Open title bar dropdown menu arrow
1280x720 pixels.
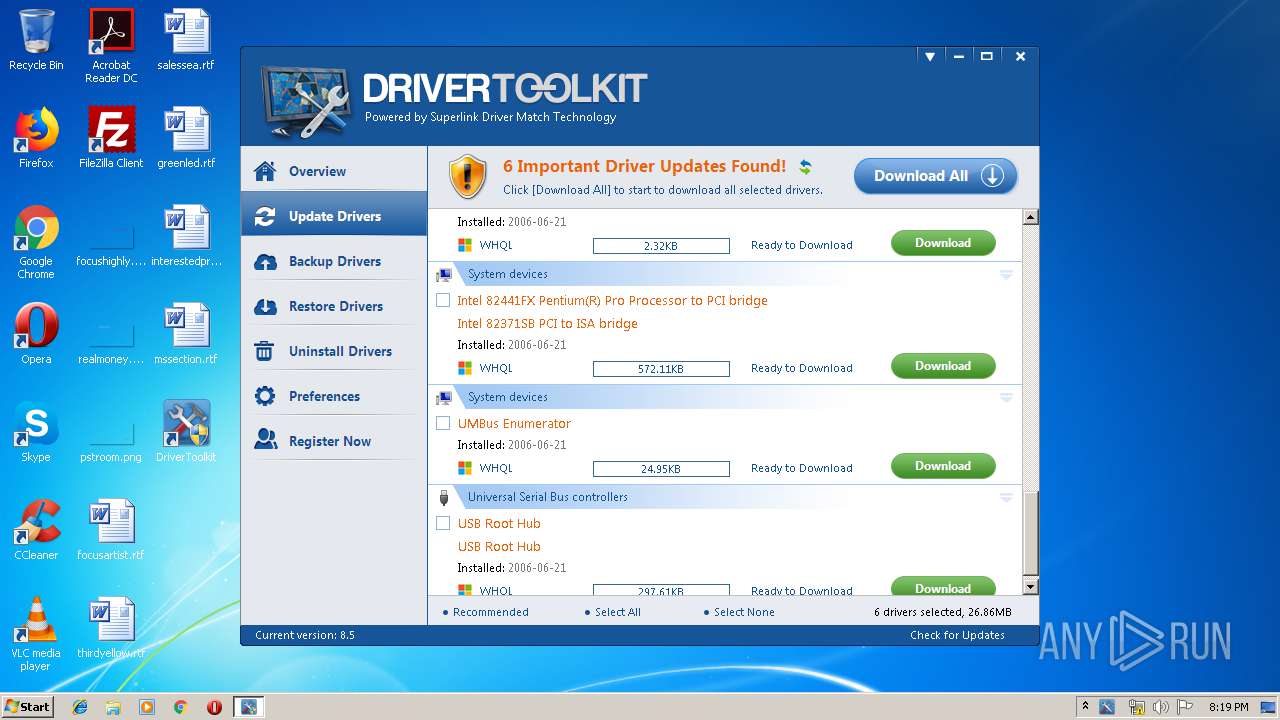pos(929,57)
